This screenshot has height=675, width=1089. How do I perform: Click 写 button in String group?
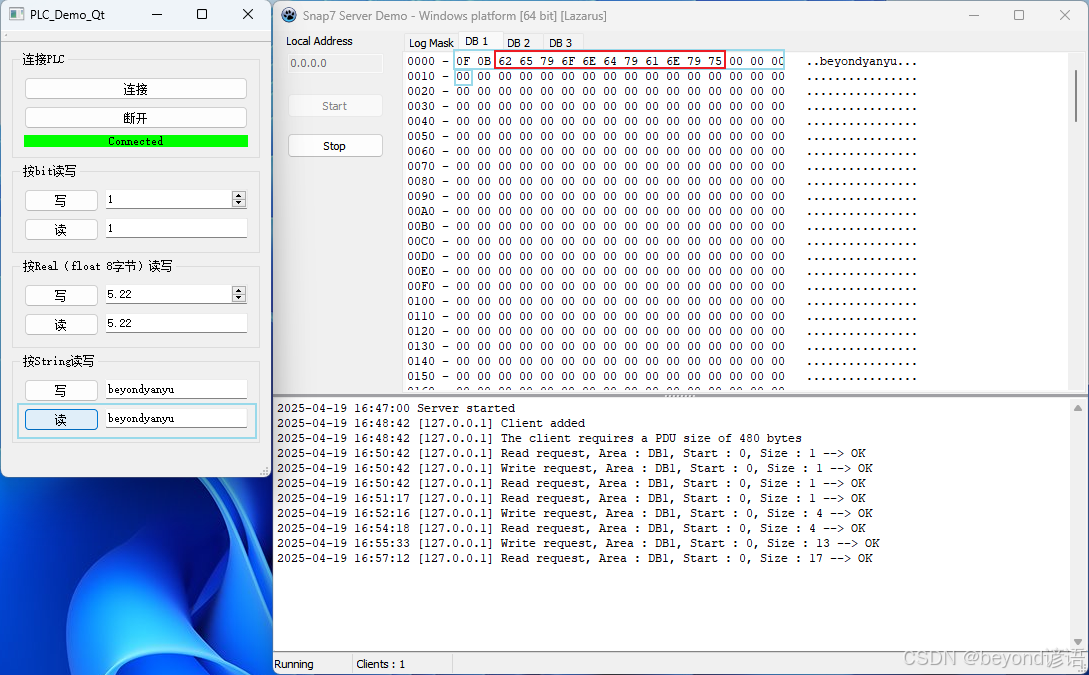click(x=61, y=390)
